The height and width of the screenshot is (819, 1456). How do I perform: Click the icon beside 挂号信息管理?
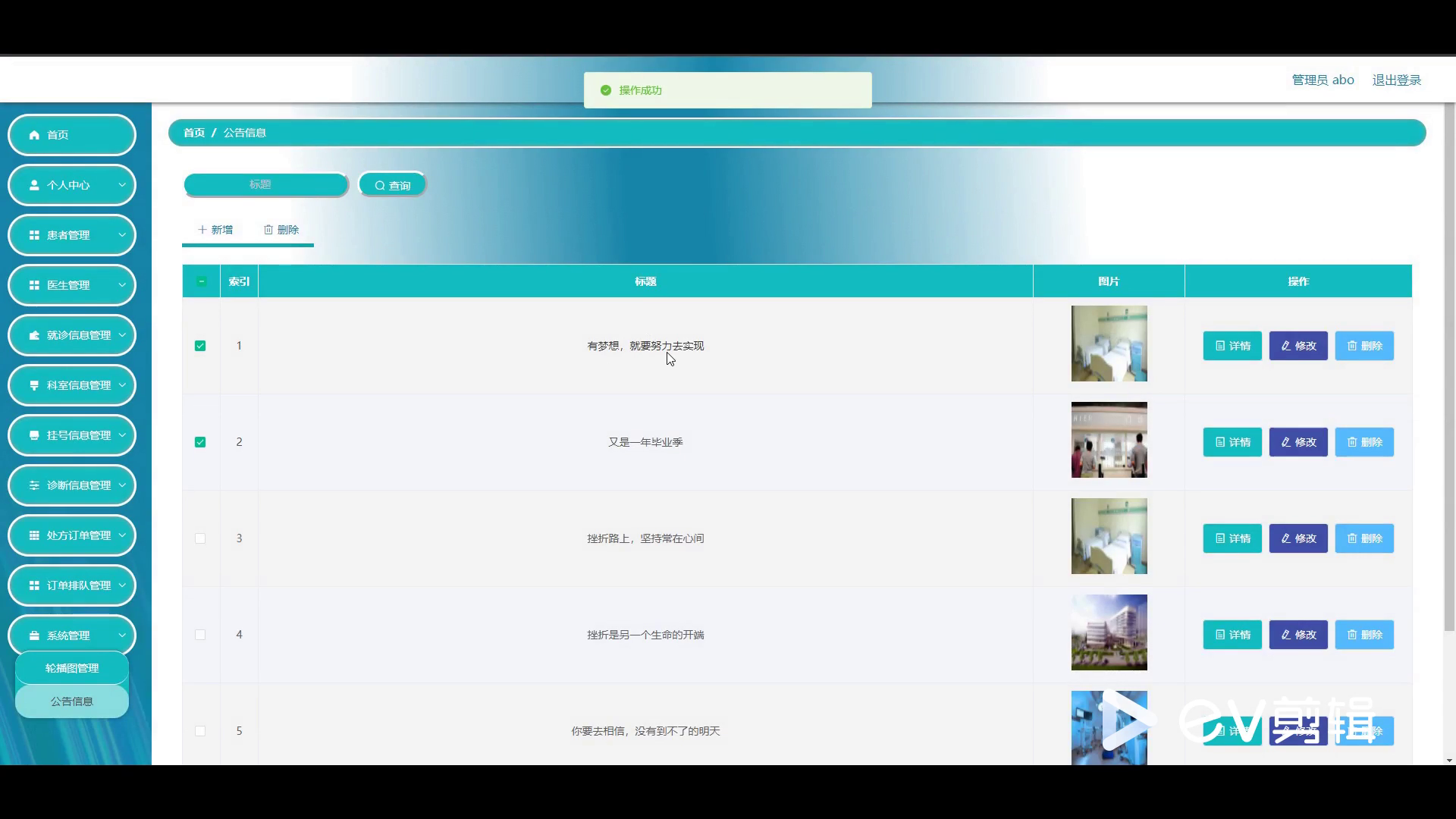(34, 435)
